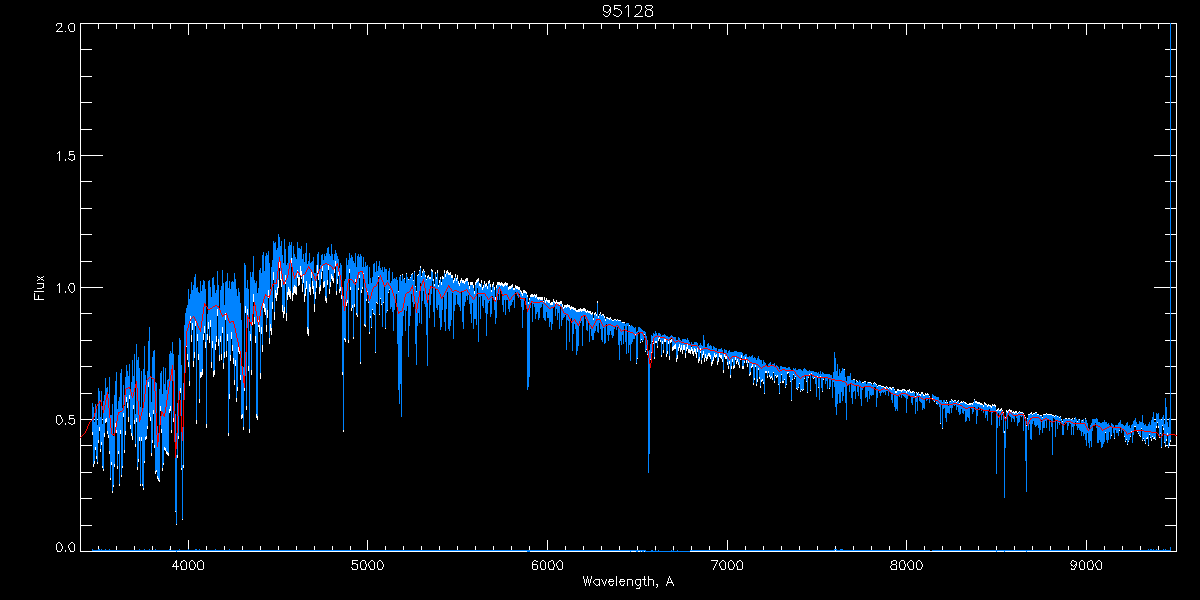
Task: Click the 8000 x-axis tick label
Action: click(907, 563)
